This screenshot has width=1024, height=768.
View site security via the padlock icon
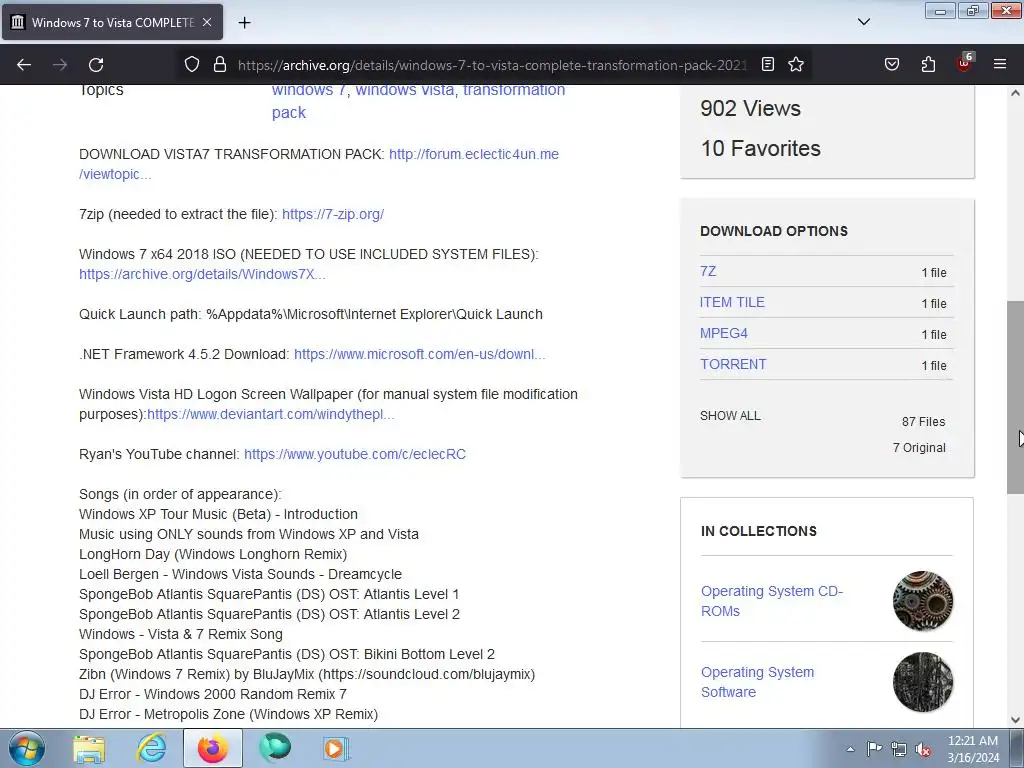click(220, 64)
